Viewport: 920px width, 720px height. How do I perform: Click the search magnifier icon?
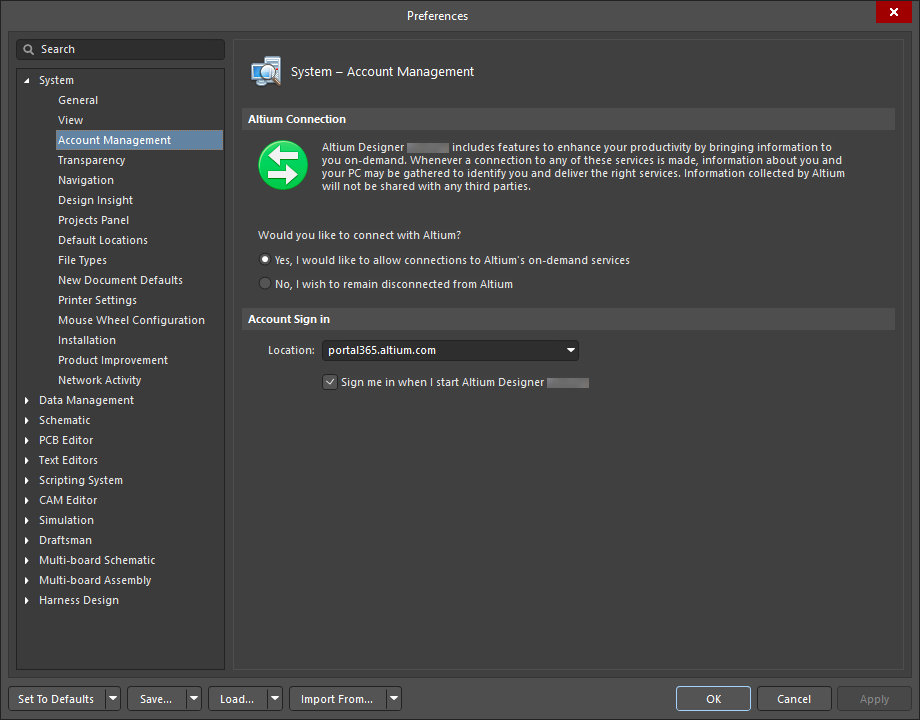click(x=28, y=49)
